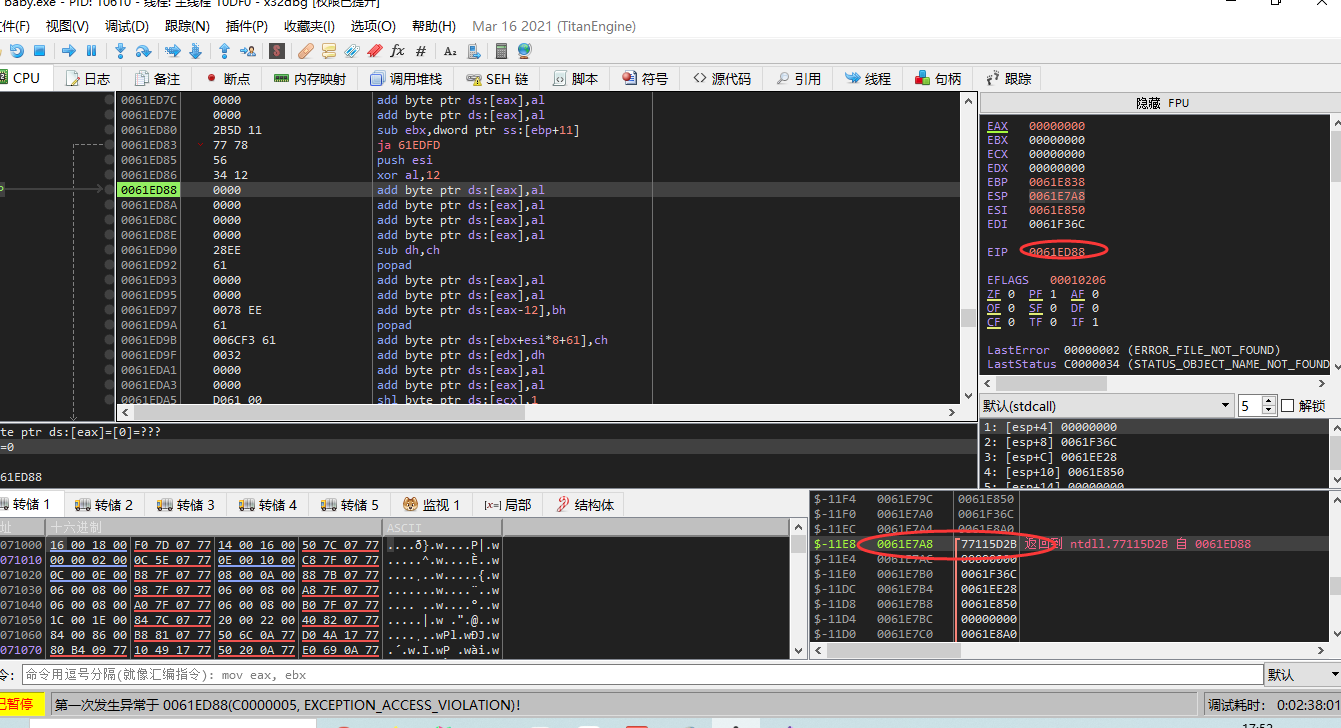The width and height of the screenshot is (1341, 728).
Task: Click the Run arrow toolbar icon
Action: [x=68, y=51]
